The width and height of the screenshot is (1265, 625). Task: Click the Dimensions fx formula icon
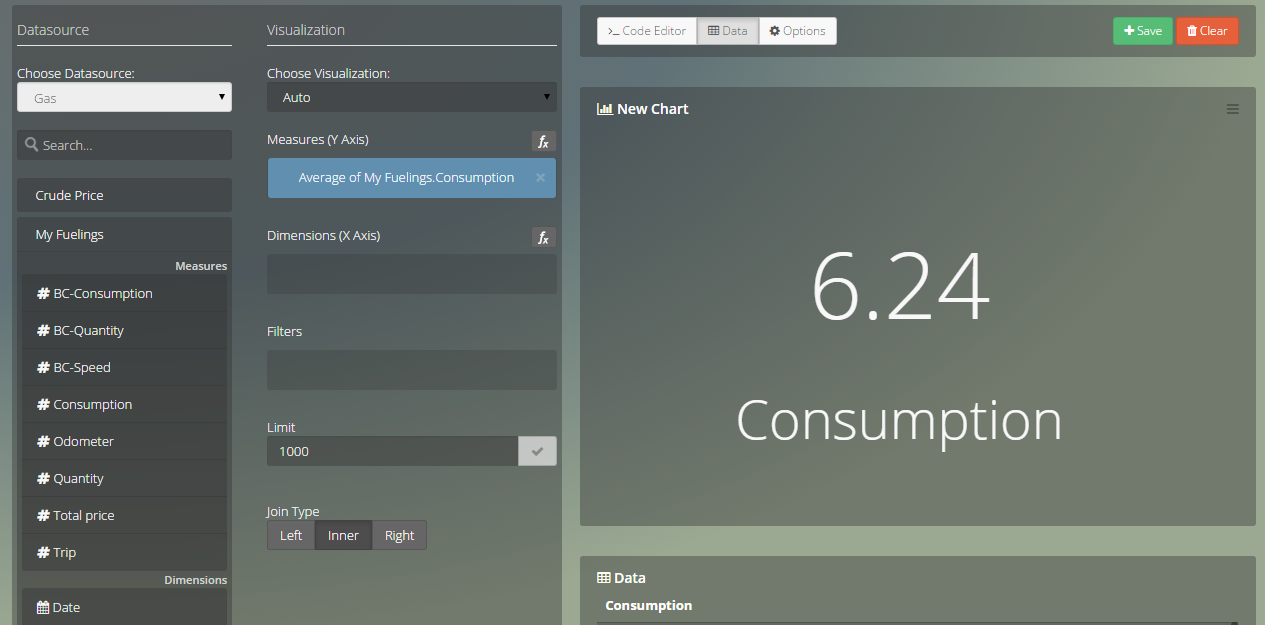click(543, 238)
